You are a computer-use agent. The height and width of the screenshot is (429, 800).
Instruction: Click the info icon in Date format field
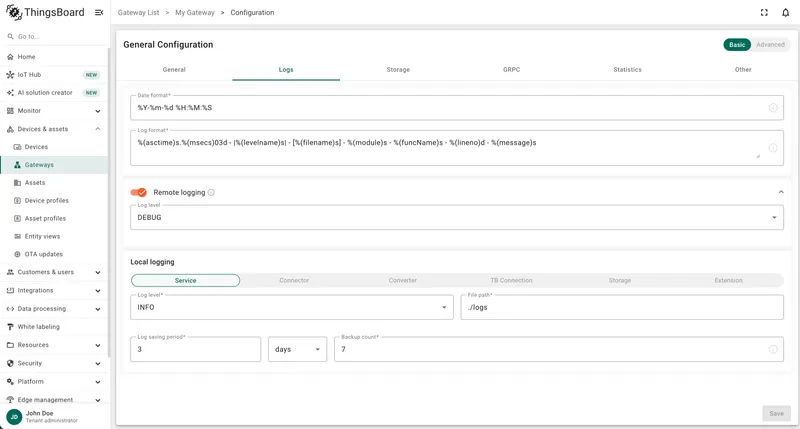773,108
